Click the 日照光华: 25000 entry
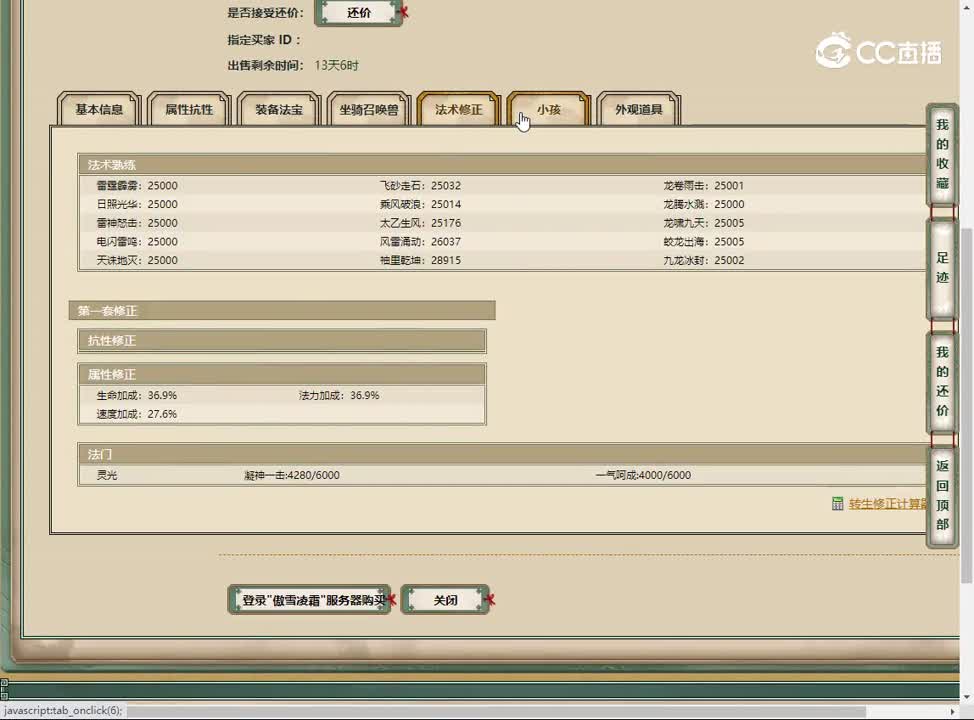The width and height of the screenshot is (974, 720). 137,204
